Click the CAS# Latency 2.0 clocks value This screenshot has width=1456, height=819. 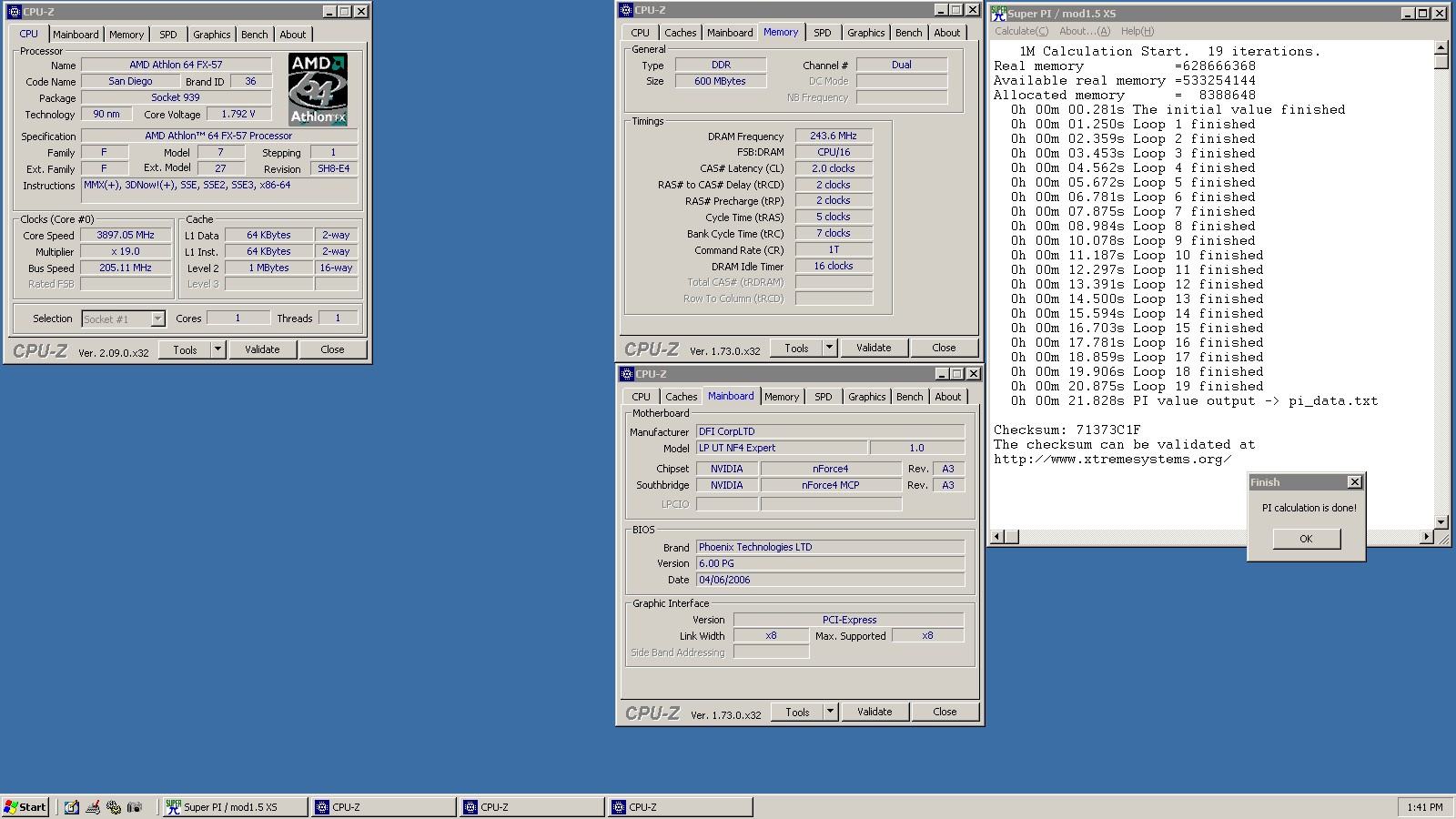[x=834, y=168]
